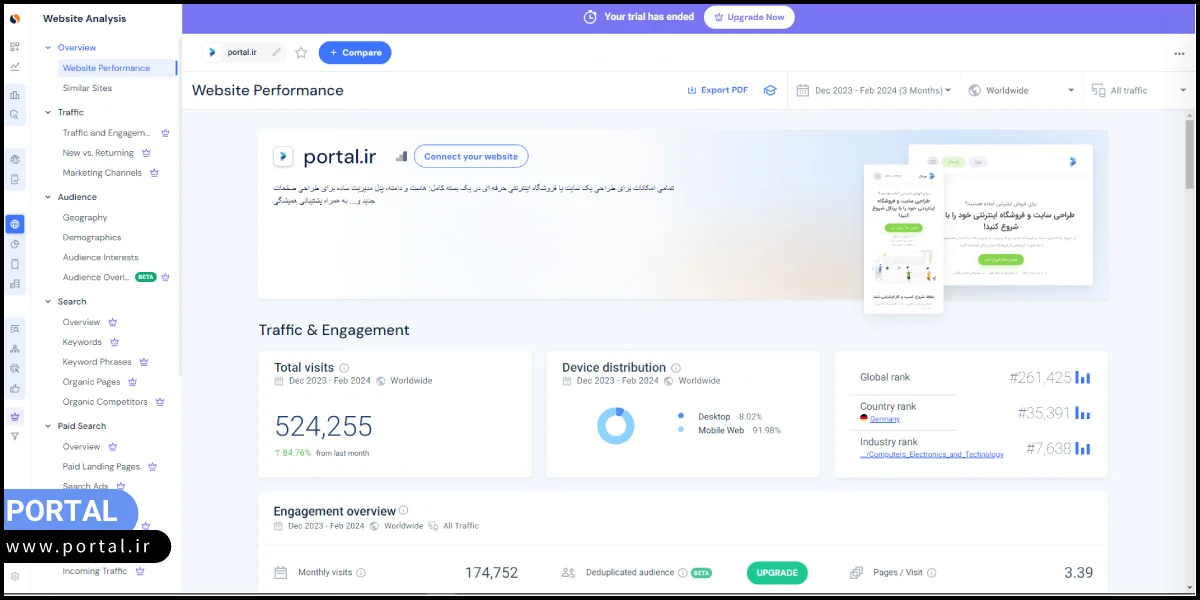Select the App Analysis mobile icon in left rail

click(14, 263)
